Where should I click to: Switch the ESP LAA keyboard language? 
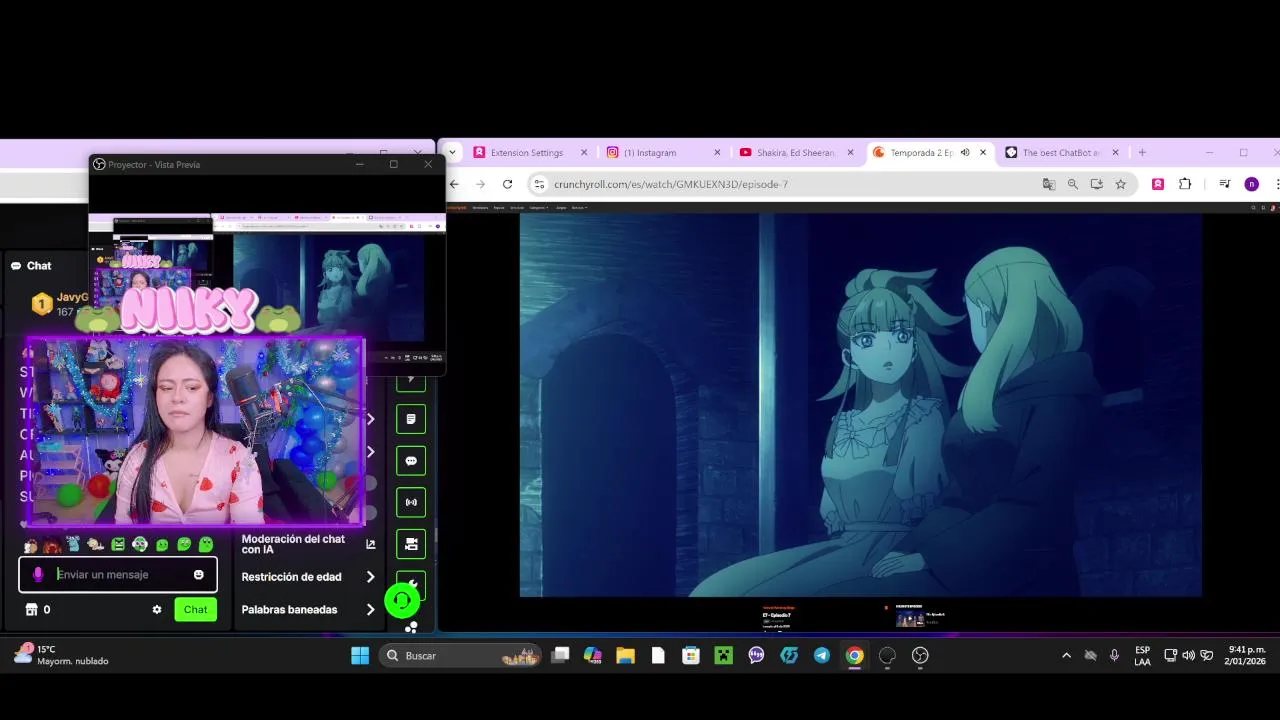coord(1142,656)
